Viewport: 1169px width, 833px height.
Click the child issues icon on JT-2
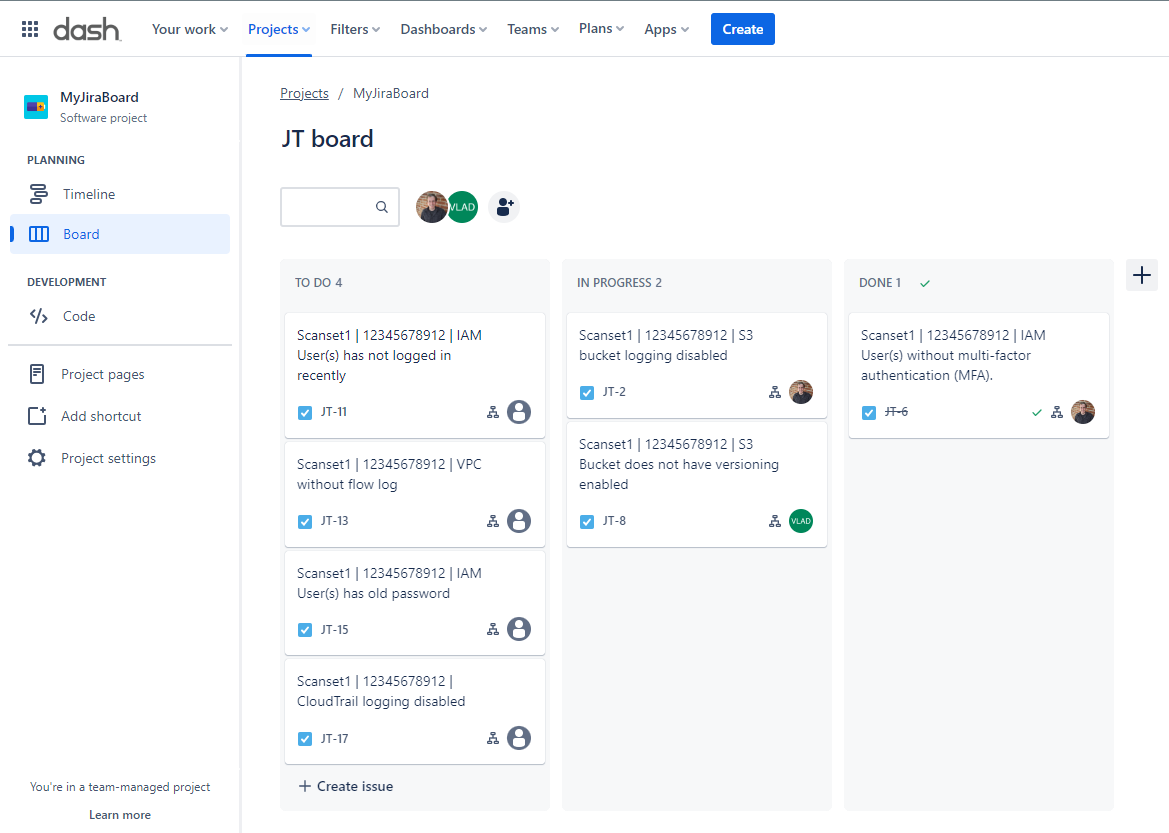click(774, 393)
